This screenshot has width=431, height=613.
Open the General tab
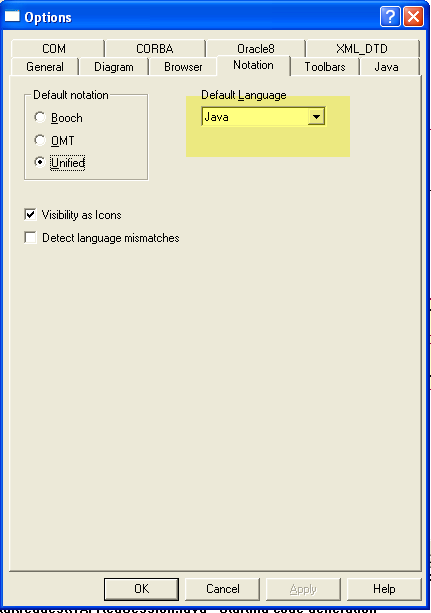(x=45, y=67)
